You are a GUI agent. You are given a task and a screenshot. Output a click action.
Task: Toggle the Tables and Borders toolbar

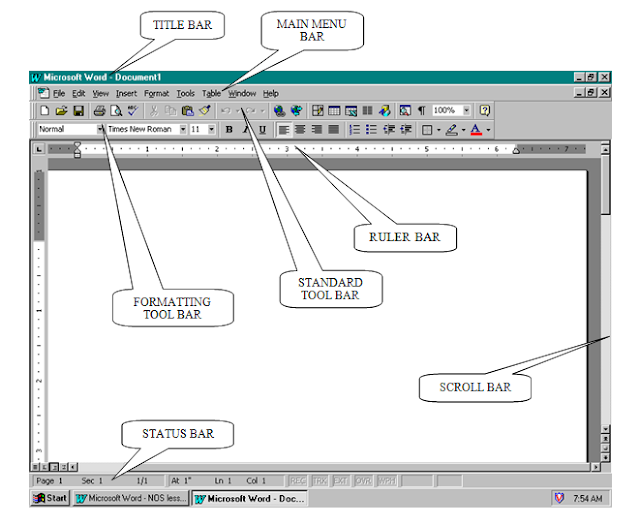318,111
